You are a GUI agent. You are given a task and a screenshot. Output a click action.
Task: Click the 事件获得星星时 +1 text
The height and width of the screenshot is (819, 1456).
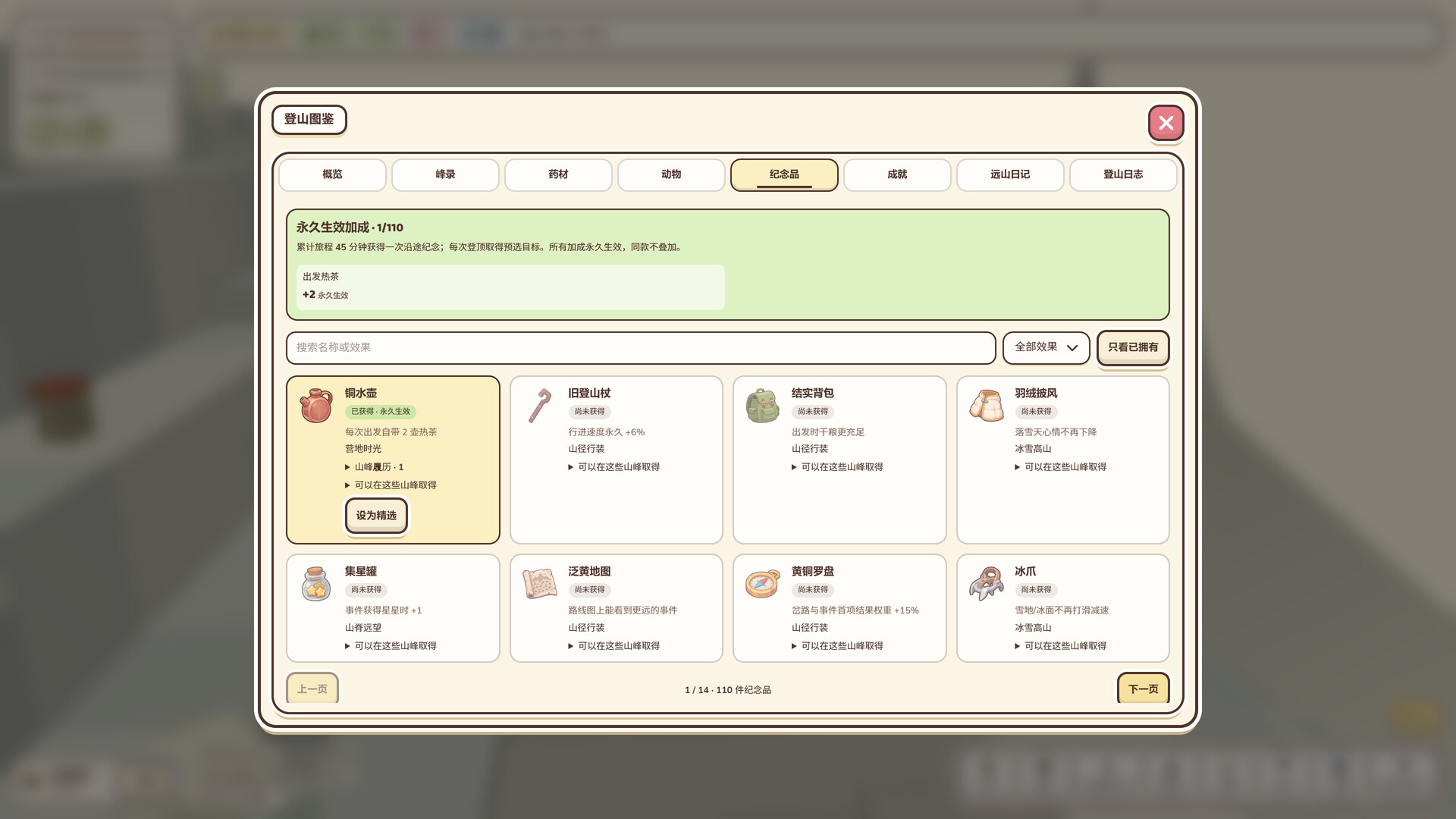[384, 610]
